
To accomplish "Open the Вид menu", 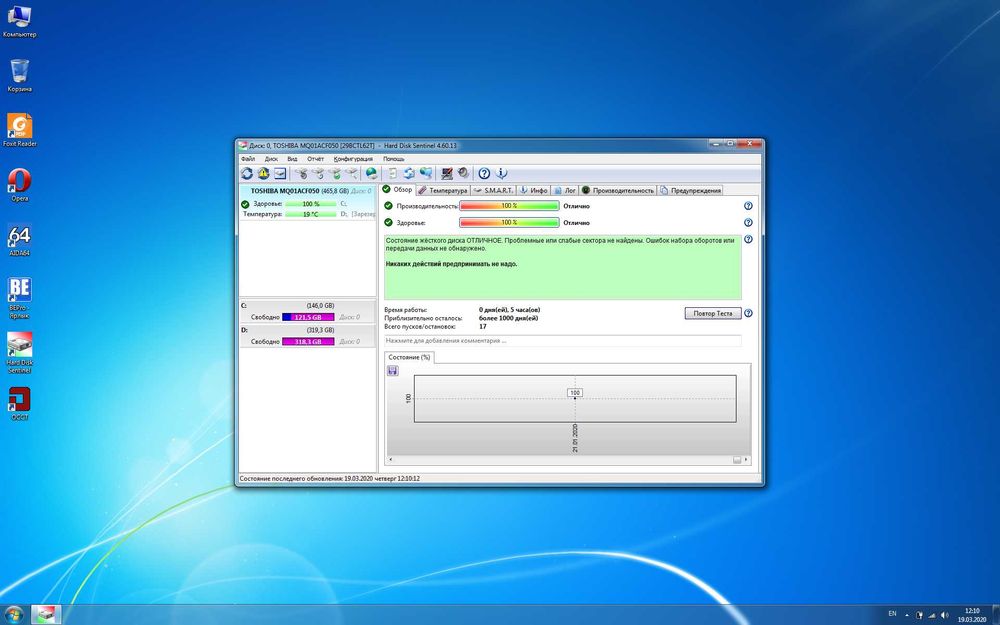I will coord(292,159).
